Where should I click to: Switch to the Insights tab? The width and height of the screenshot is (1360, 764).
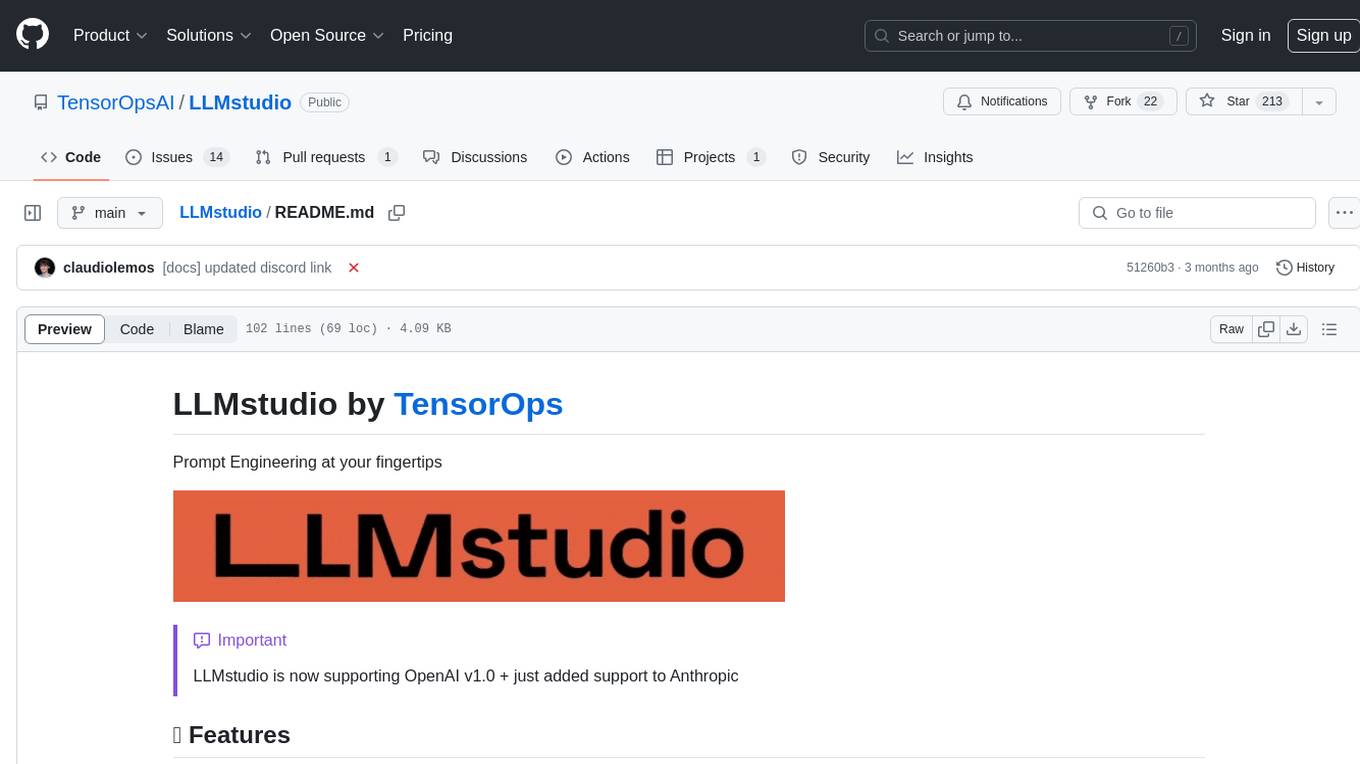click(935, 157)
